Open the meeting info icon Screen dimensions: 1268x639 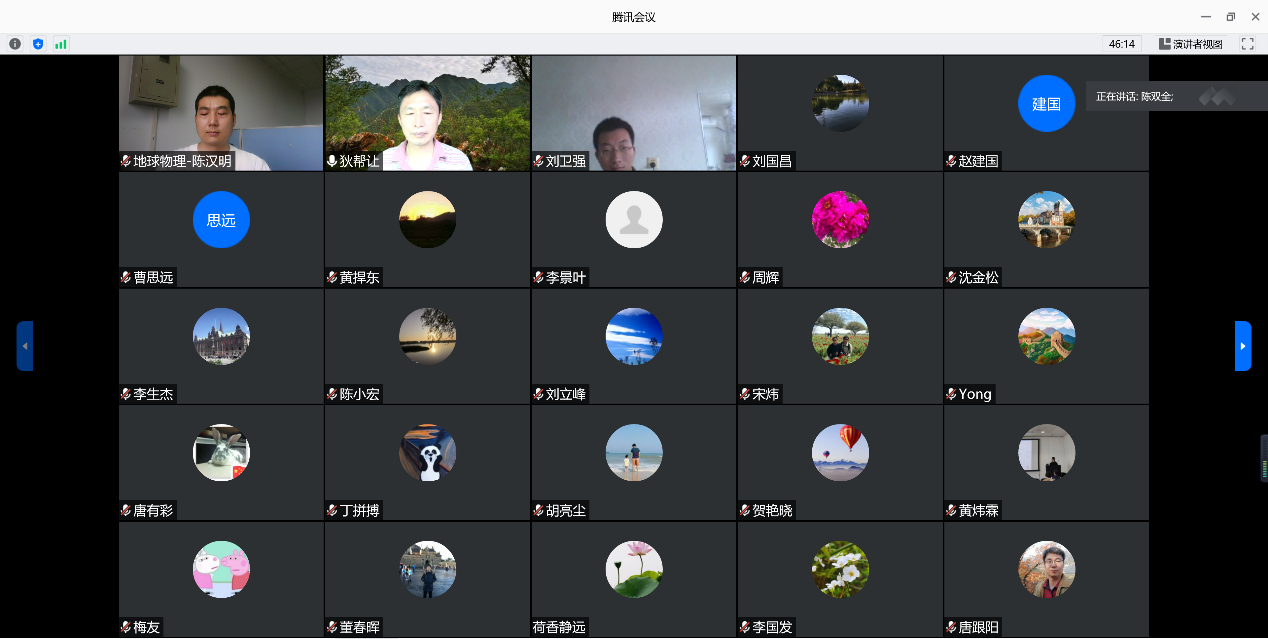(x=15, y=44)
